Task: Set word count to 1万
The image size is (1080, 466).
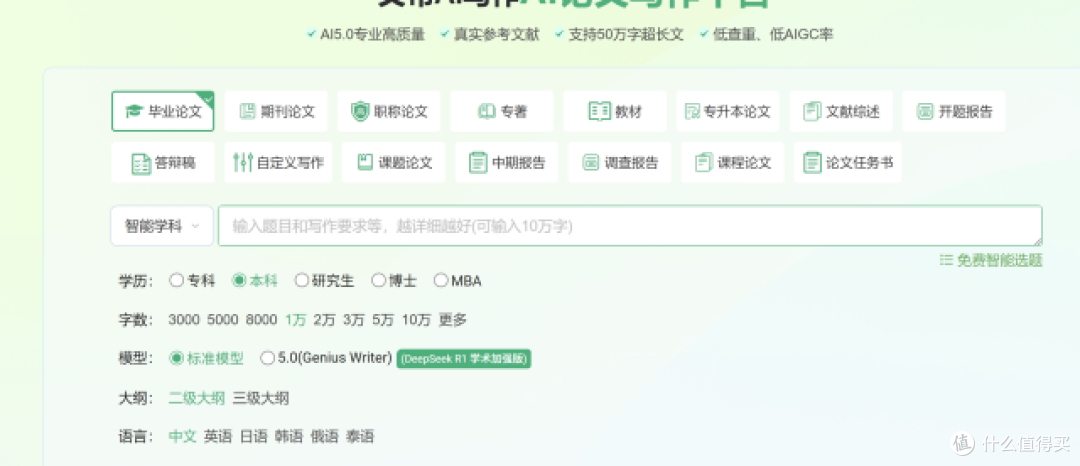Action: 295,320
